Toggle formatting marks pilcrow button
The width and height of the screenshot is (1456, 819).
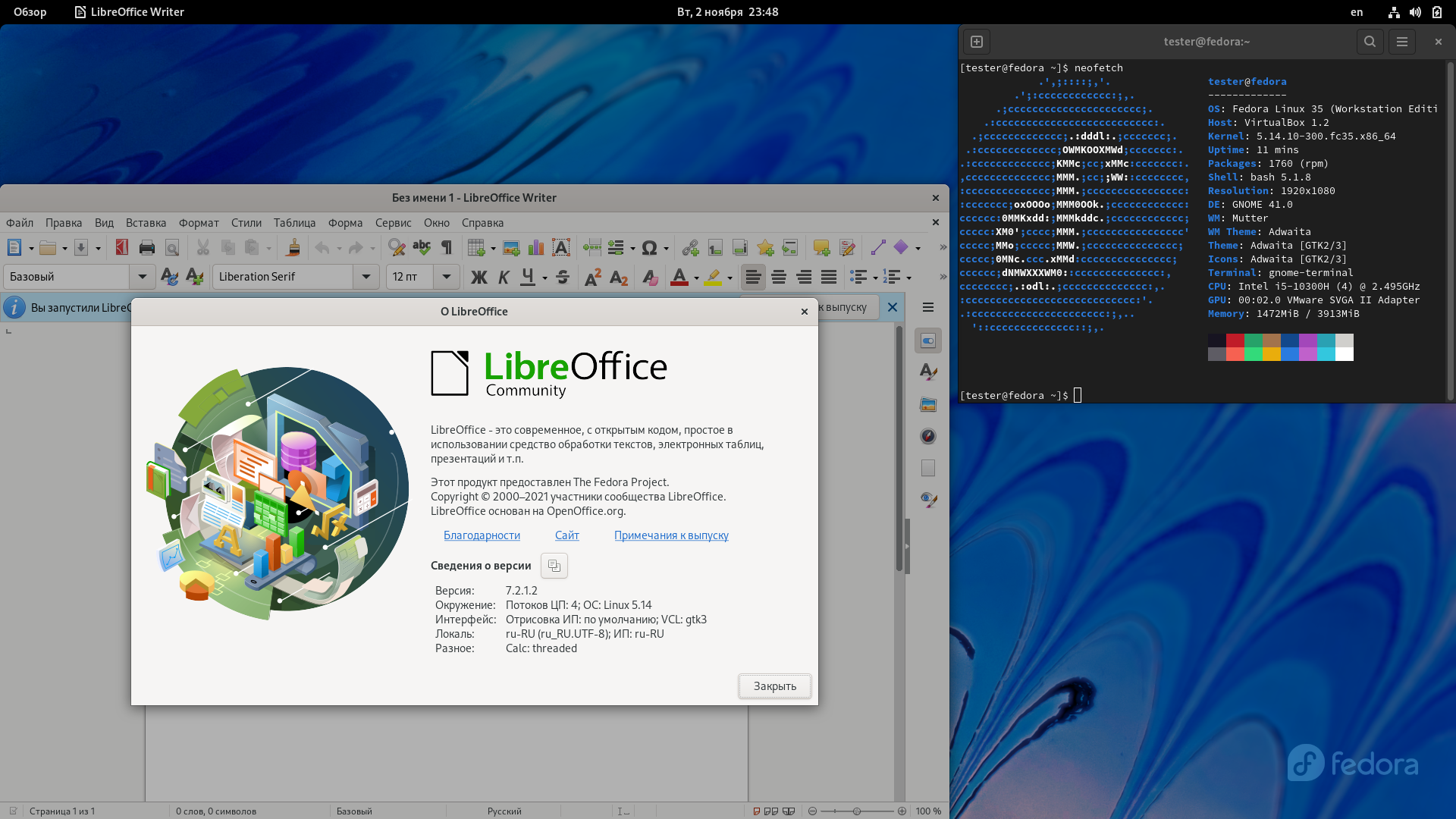click(447, 247)
